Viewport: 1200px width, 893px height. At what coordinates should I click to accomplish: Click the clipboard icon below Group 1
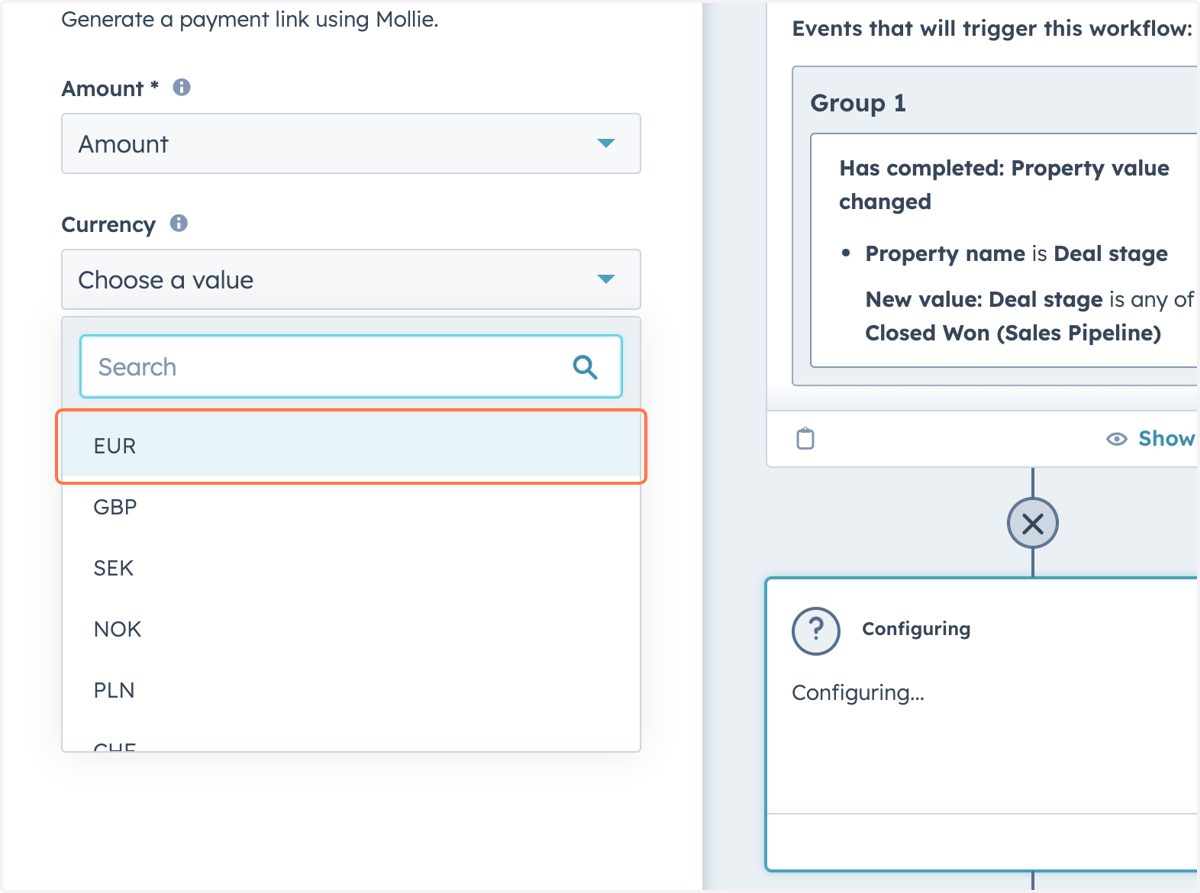tap(805, 438)
